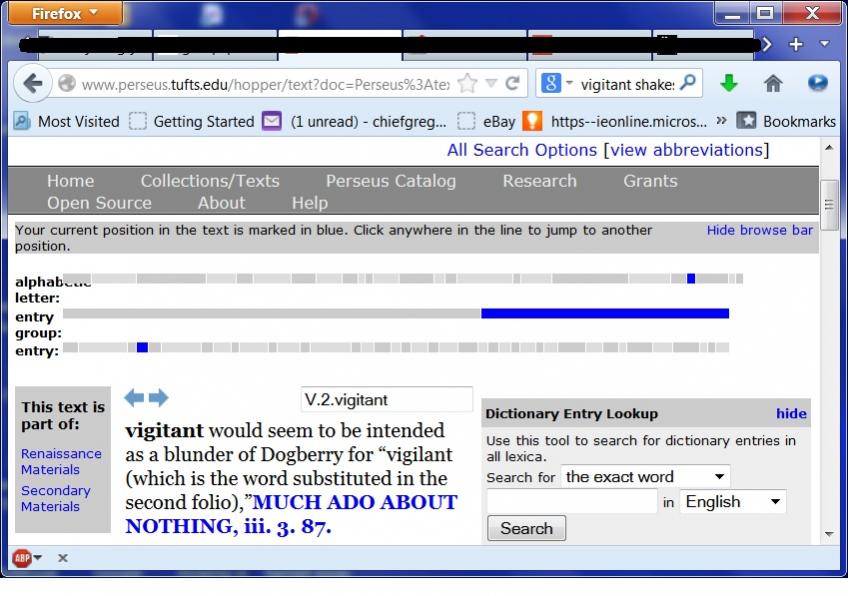Expand the 'the exact word' search dropdown
The width and height of the screenshot is (848, 596).
(x=645, y=477)
